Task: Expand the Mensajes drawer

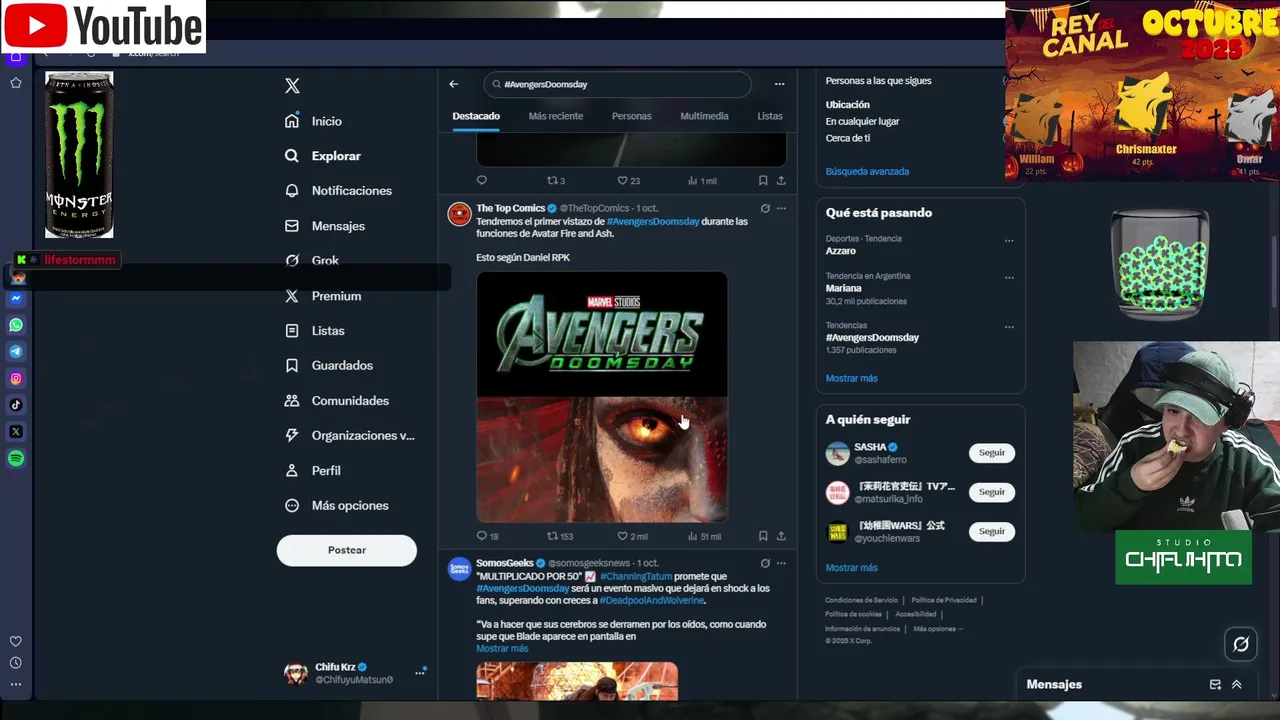Action: pyautogui.click(x=1237, y=685)
